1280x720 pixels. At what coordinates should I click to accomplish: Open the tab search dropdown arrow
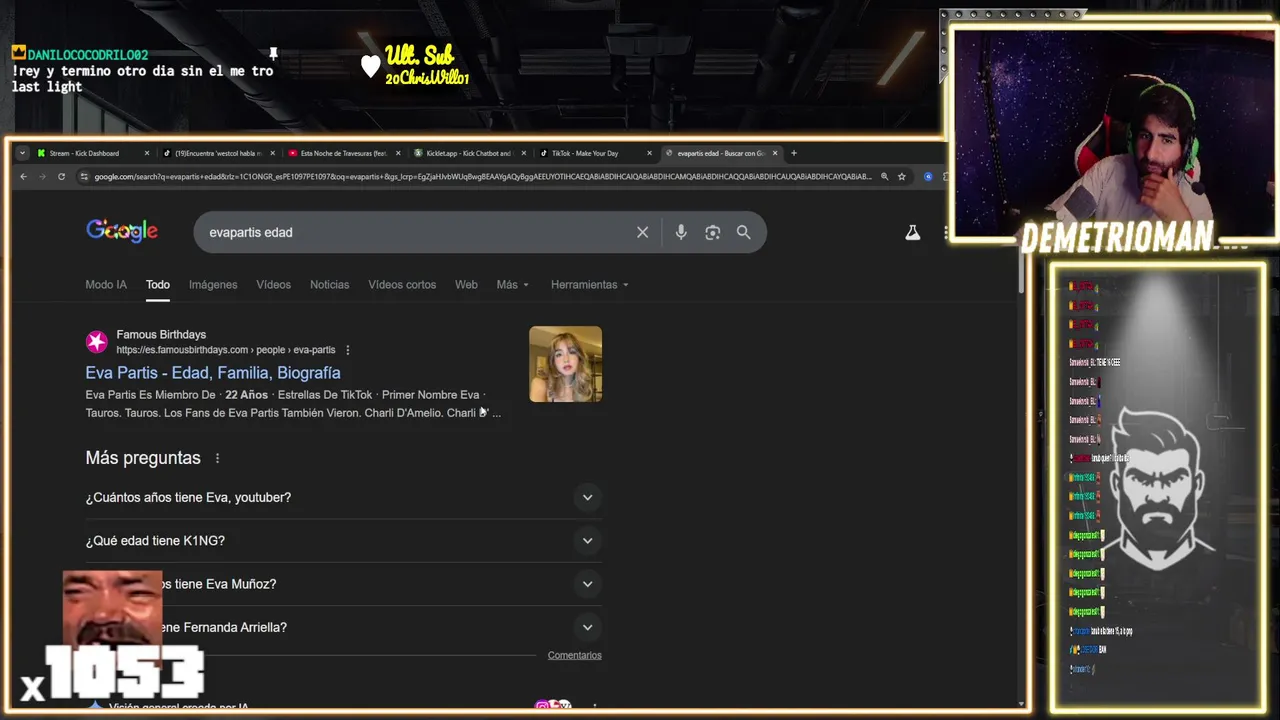[x=22, y=153]
